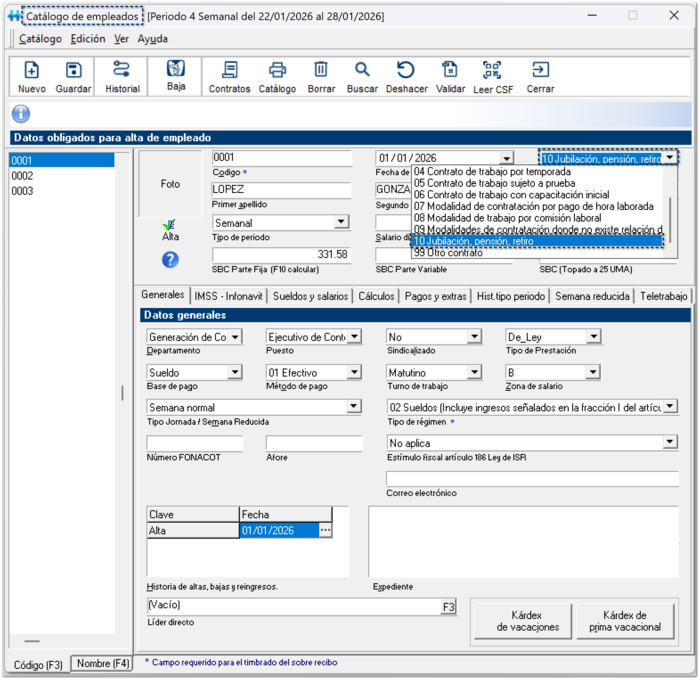Expand the Tipo de periodo dropdown
This screenshot has width=700, height=680.
(x=341, y=222)
